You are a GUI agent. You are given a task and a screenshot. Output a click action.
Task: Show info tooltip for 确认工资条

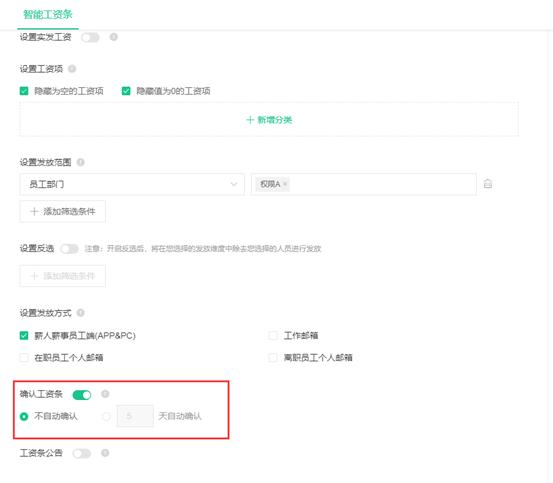pyautogui.click(x=105, y=394)
